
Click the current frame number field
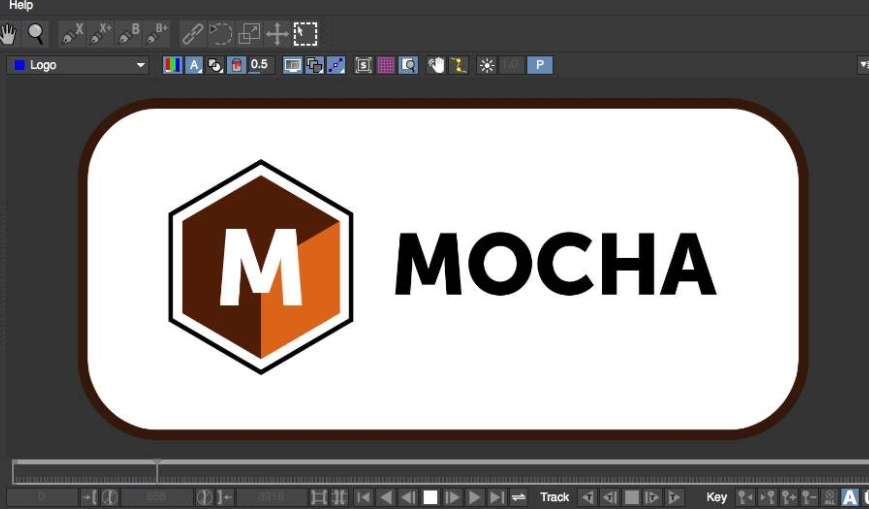point(156,497)
